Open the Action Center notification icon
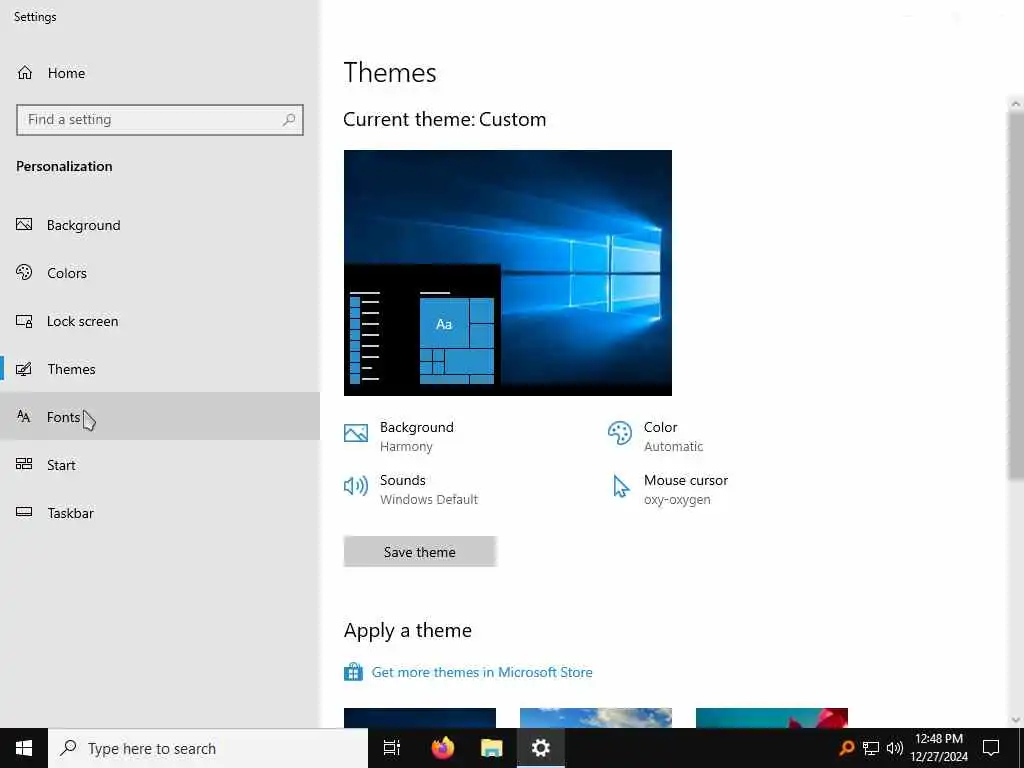This screenshot has width=1024, height=768. pyautogui.click(x=991, y=748)
